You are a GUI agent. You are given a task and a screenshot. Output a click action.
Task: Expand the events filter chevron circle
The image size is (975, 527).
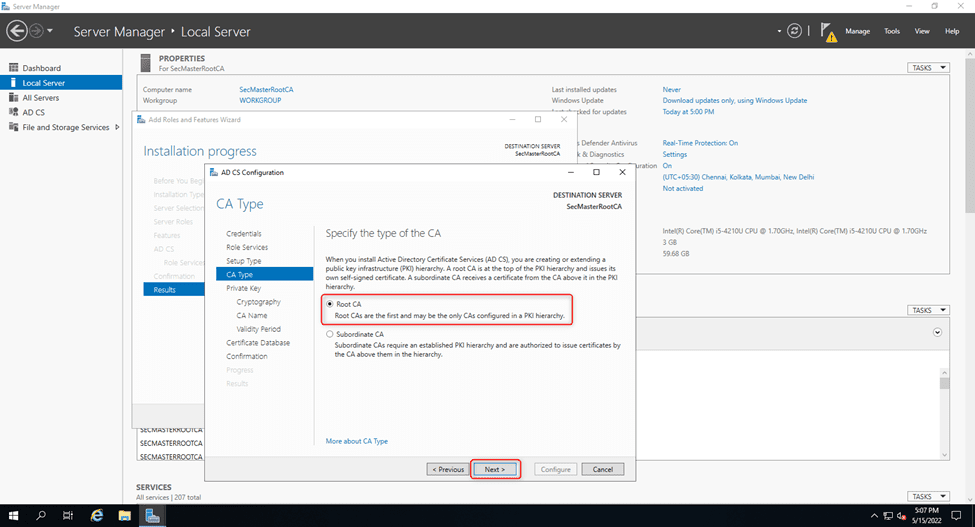coord(937,332)
